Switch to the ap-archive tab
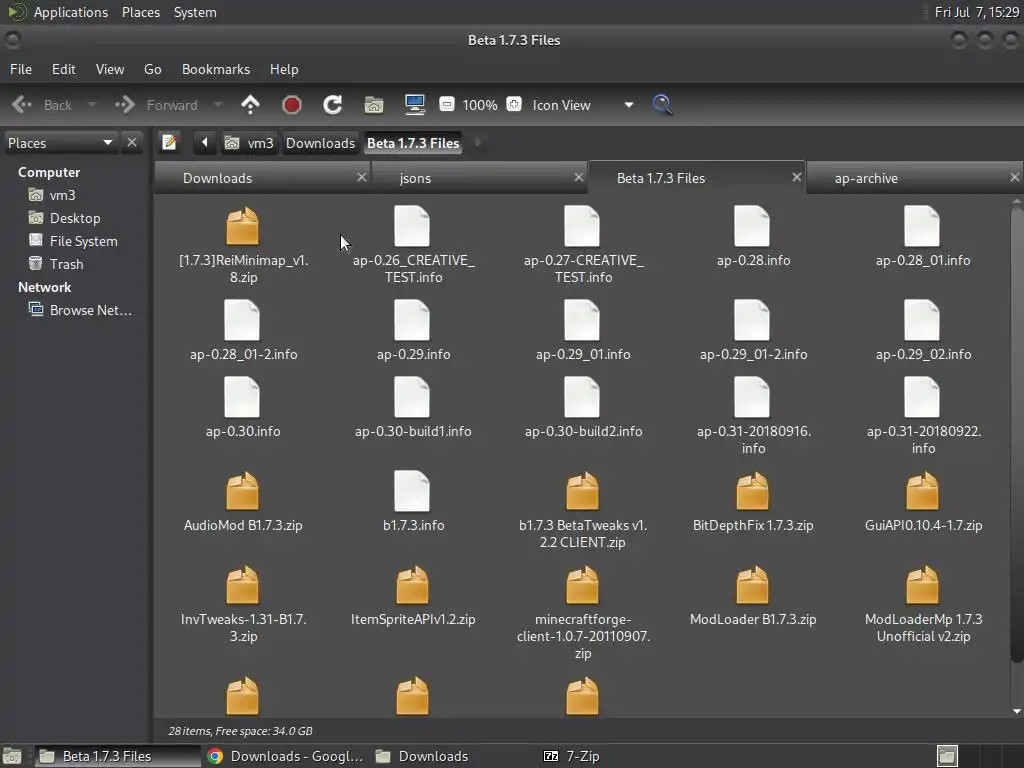This screenshot has height=768, width=1024. tap(914, 178)
